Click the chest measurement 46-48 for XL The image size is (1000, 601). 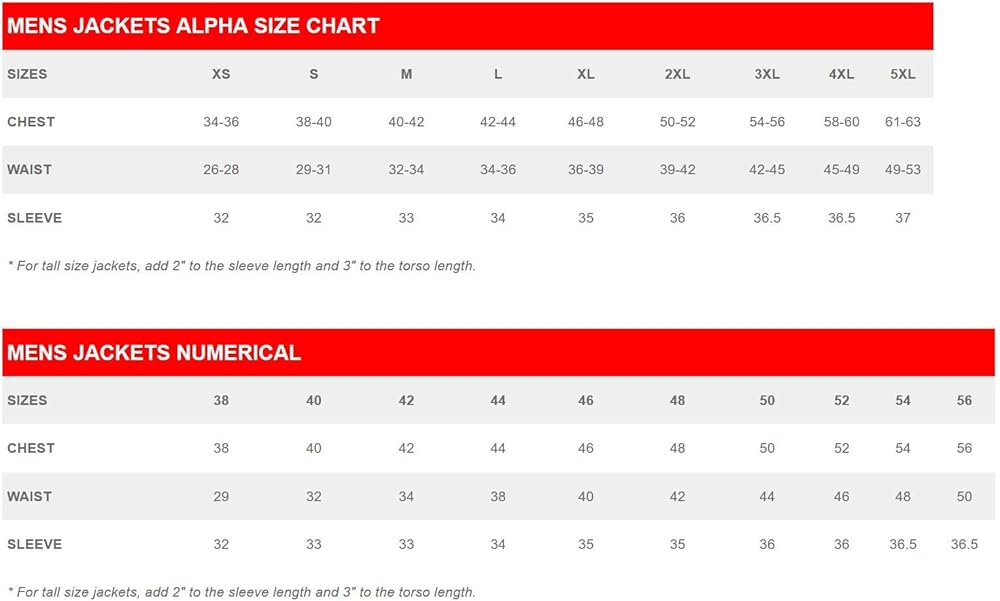tap(586, 122)
